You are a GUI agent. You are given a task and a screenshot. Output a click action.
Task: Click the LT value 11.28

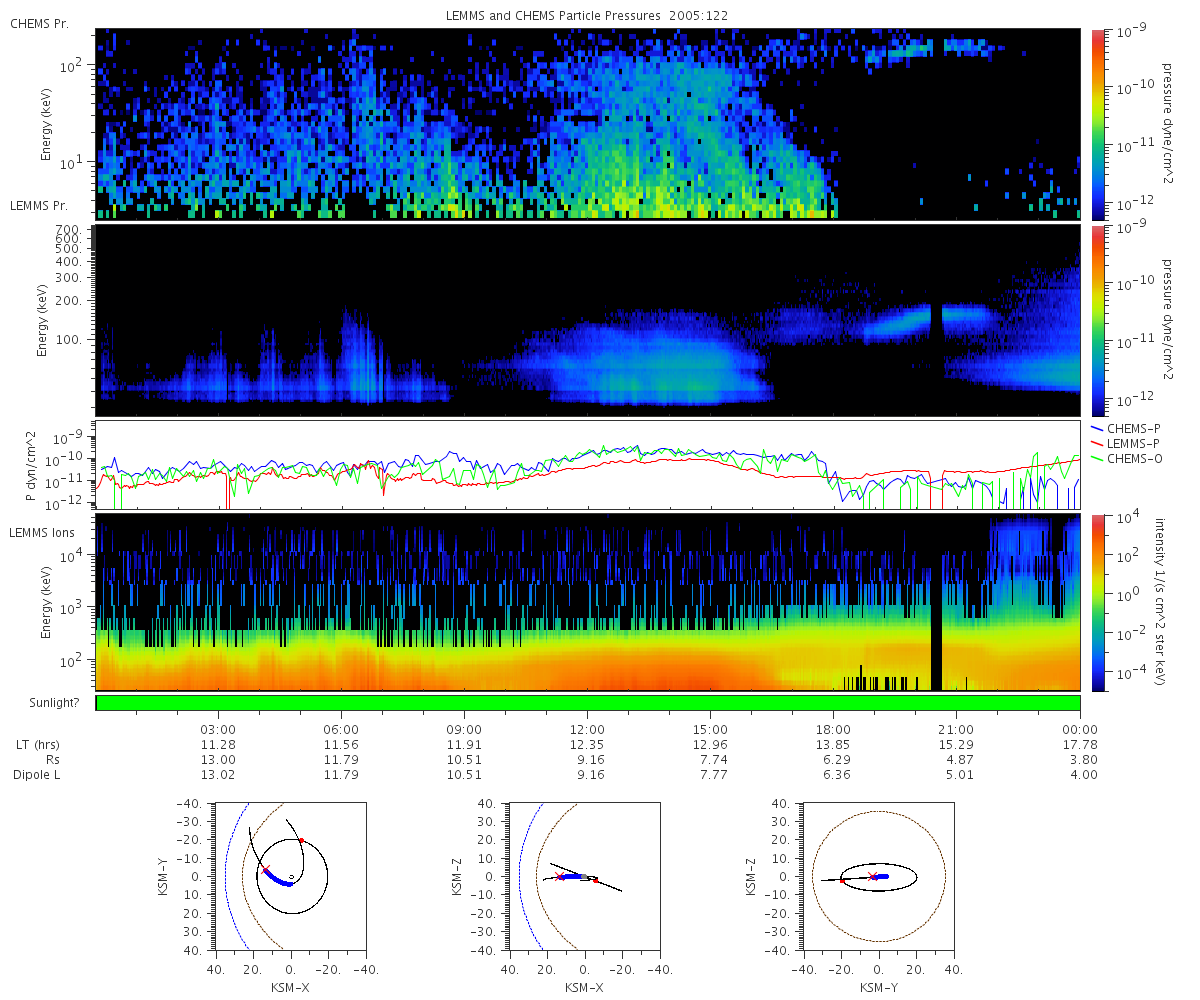click(x=218, y=745)
